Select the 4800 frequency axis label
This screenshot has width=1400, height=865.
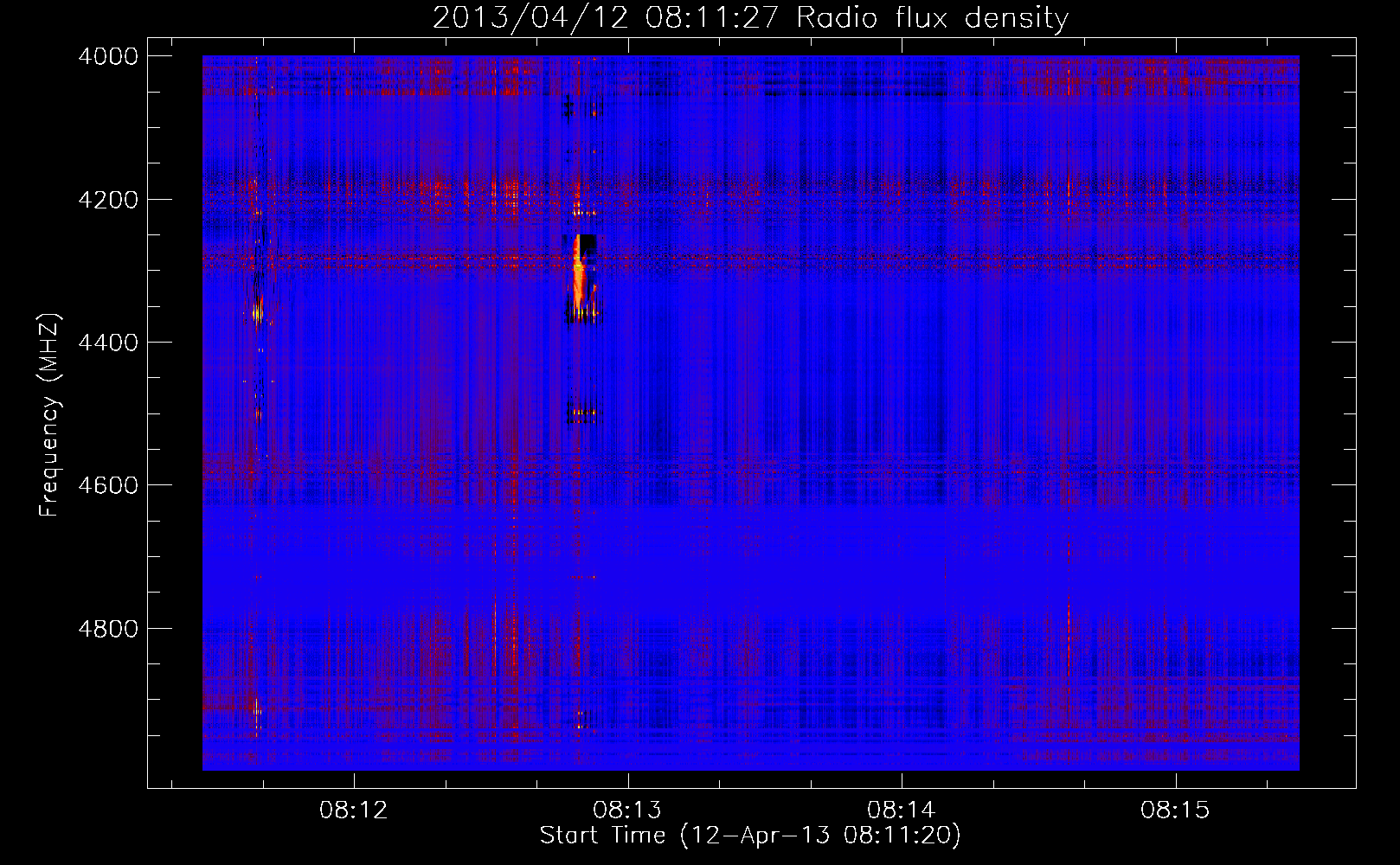108,628
